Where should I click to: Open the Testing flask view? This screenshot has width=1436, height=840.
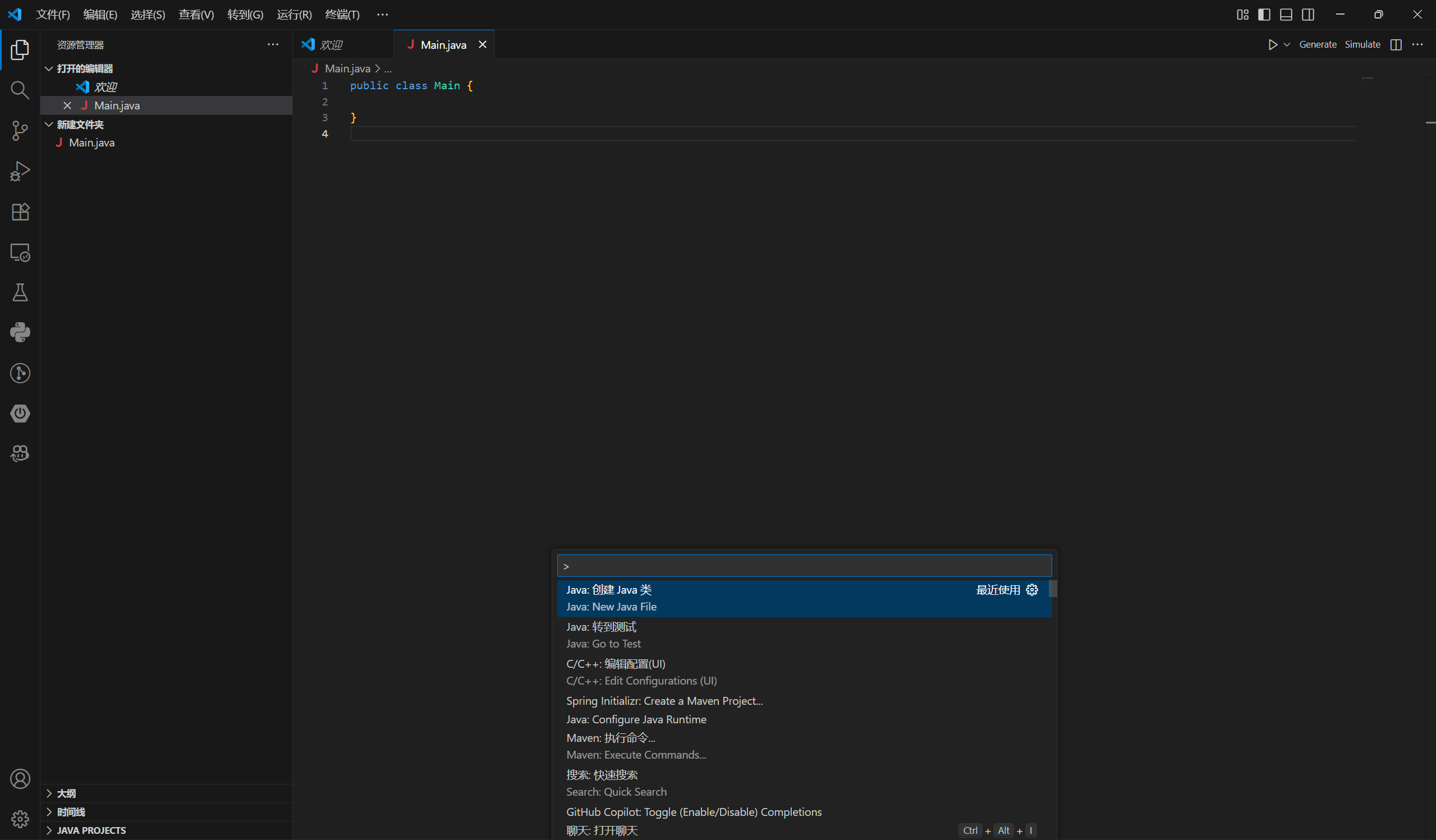(x=20, y=292)
